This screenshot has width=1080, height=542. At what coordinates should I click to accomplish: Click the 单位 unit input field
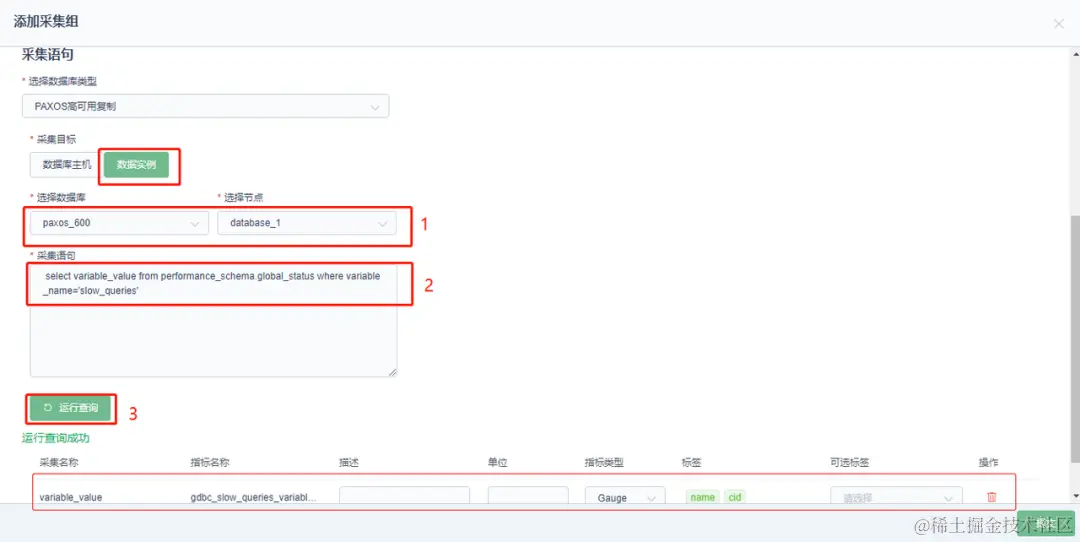click(x=528, y=497)
